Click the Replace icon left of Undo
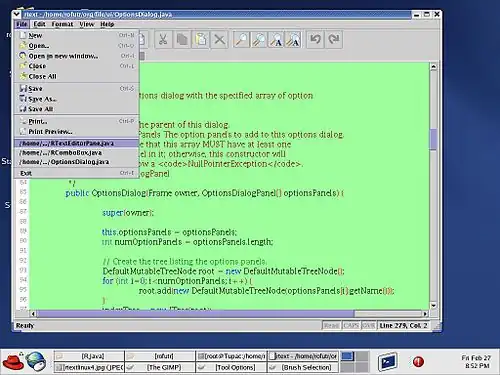 click(294, 40)
